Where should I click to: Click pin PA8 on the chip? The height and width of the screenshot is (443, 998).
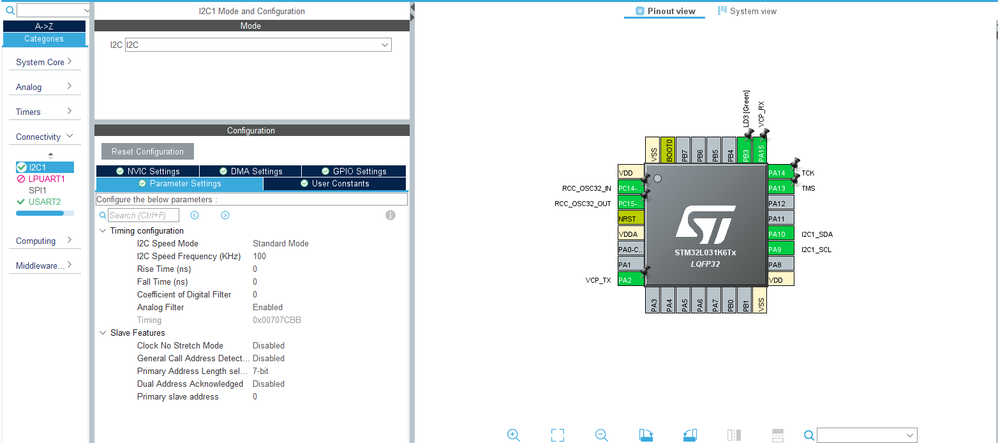[780, 265]
